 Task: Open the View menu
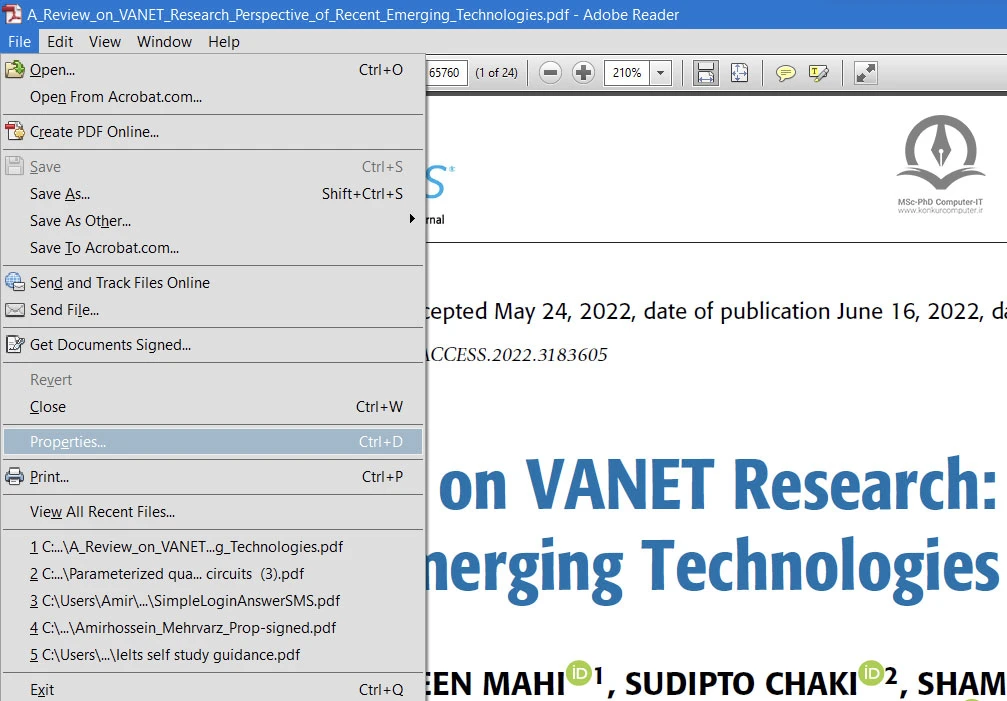point(105,42)
